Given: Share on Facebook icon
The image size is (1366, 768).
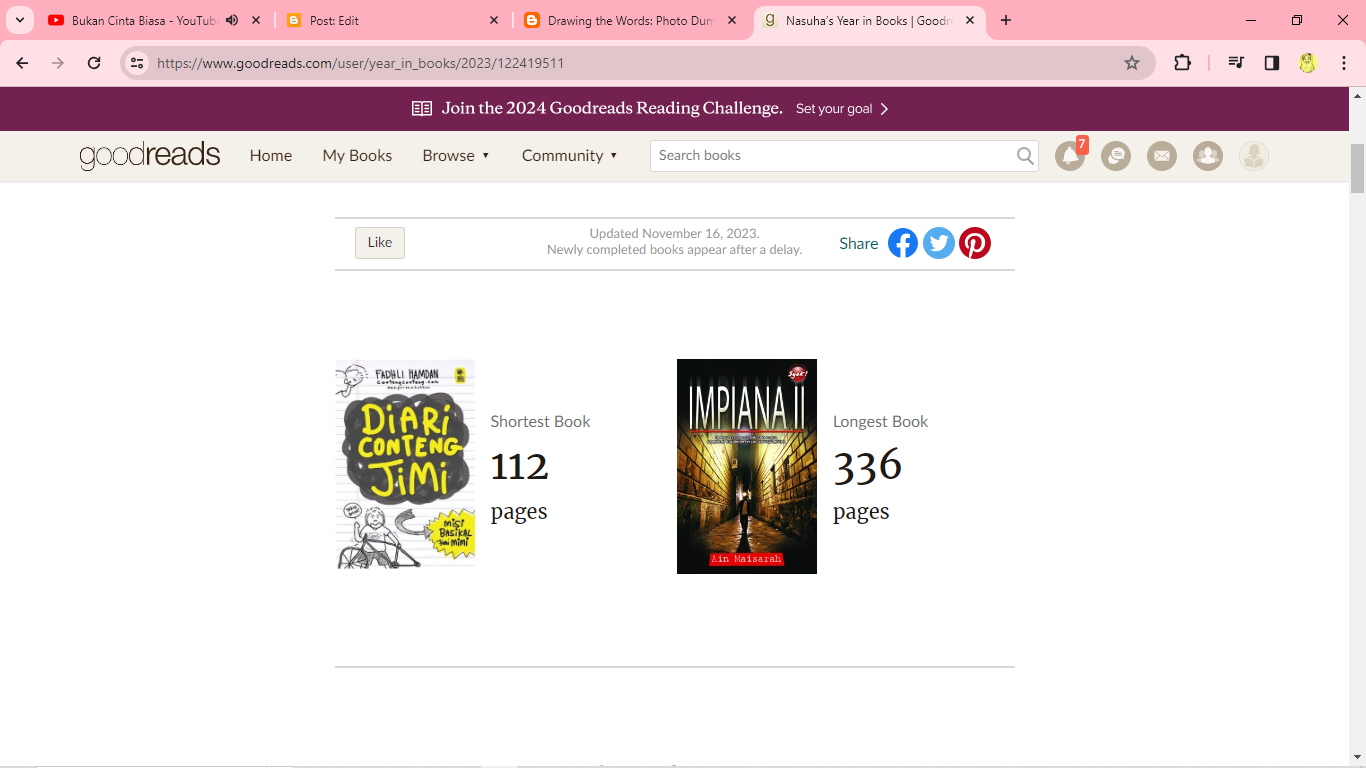Looking at the screenshot, I should [903, 243].
